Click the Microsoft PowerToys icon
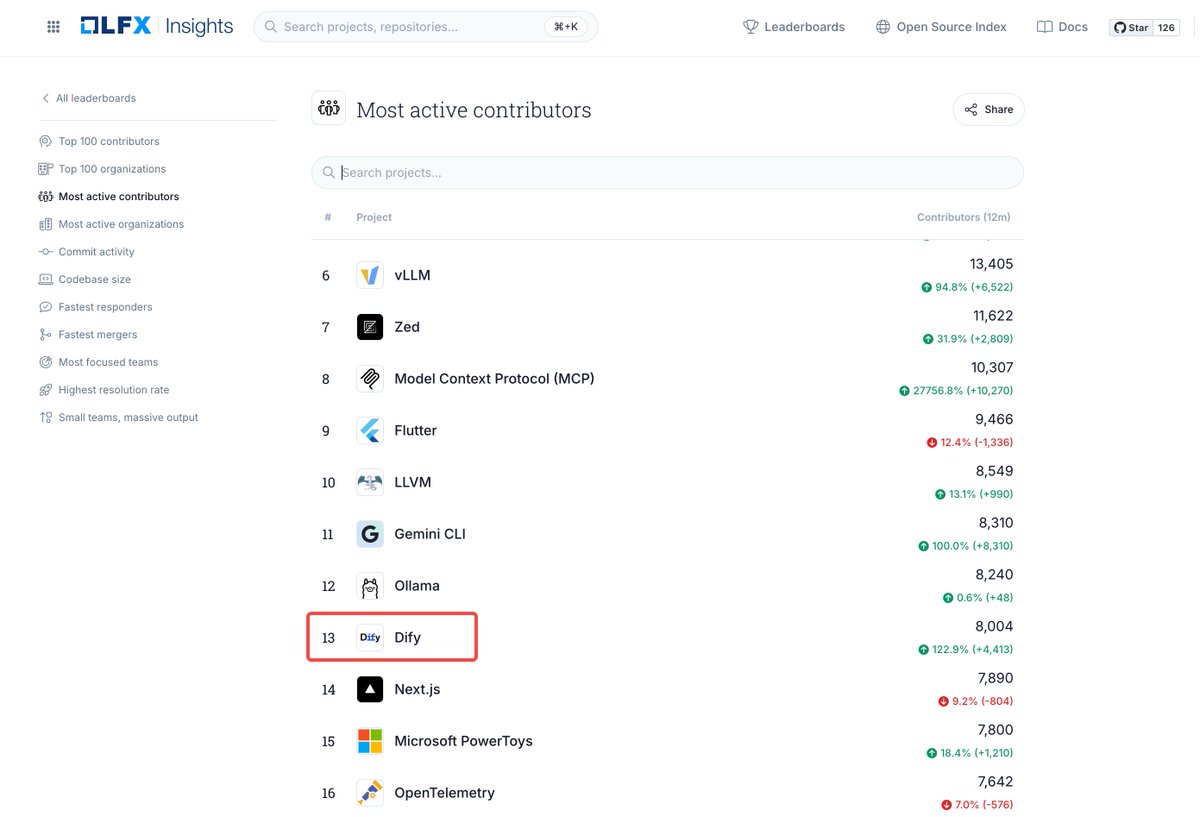 pyautogui.click(x=369, y=741)
